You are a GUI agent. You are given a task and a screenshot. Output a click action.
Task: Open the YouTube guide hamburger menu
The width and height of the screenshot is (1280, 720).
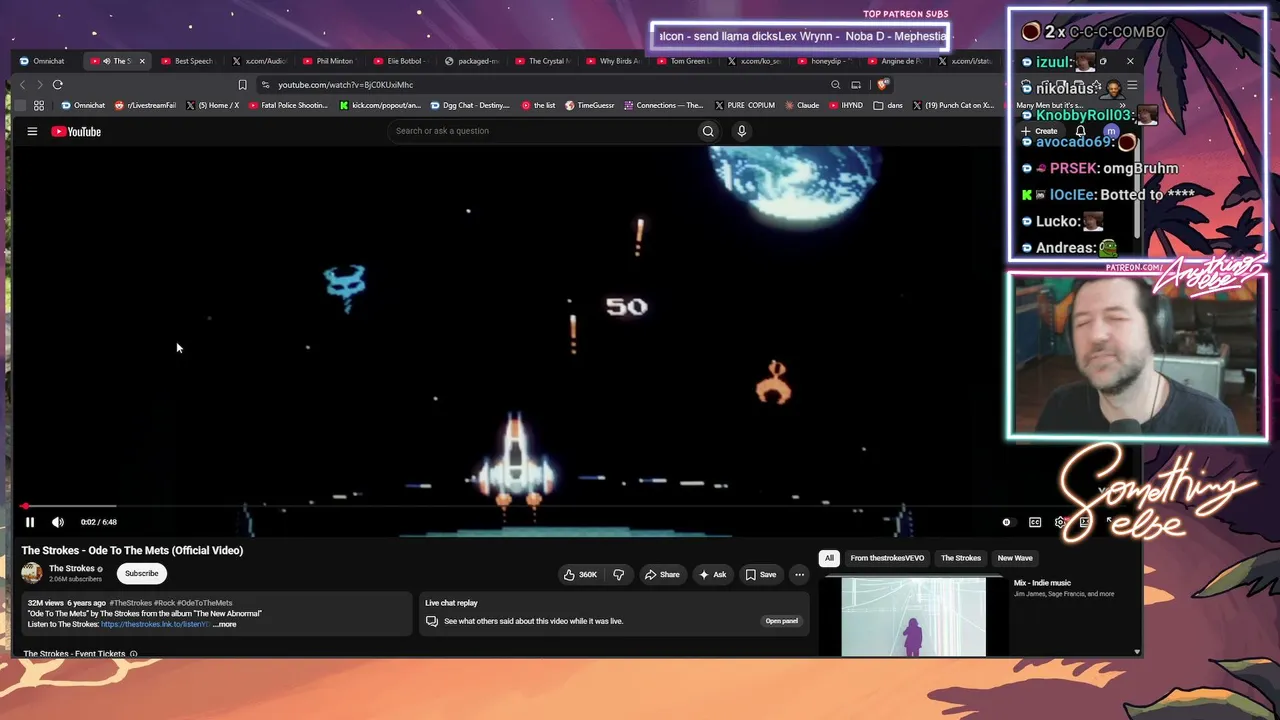click(x=32, y=131)
